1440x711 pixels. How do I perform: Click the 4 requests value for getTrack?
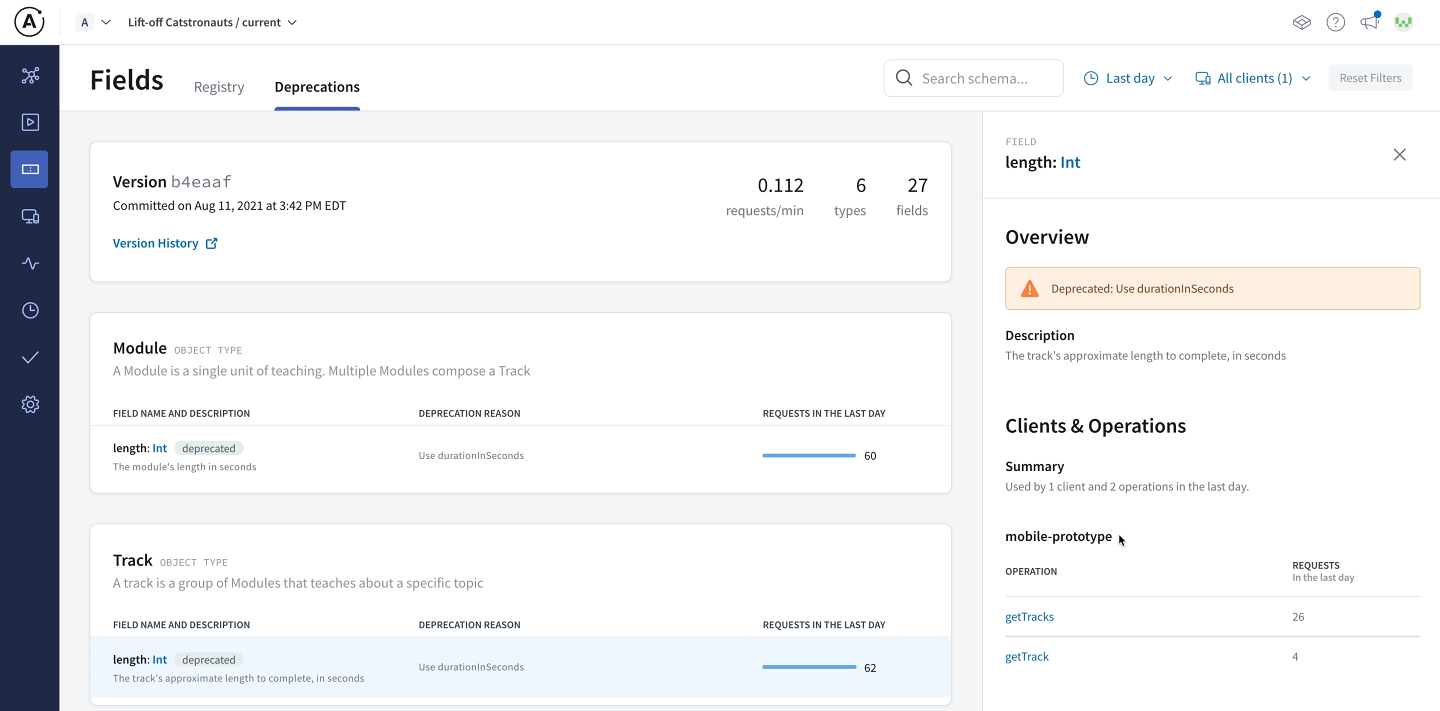1295,657
